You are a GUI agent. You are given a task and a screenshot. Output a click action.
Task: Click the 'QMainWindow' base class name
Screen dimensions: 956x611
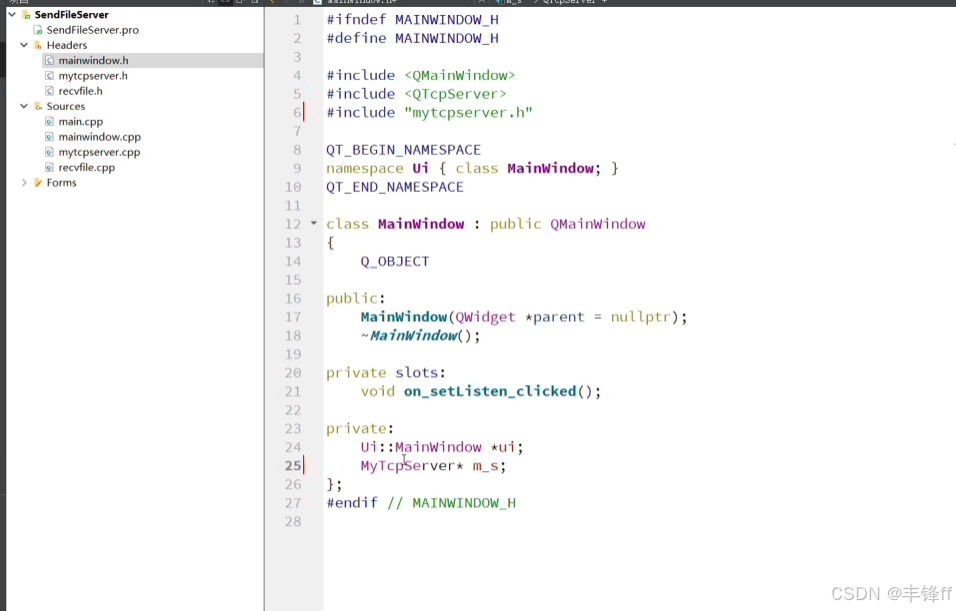click(x=598, y=224)
